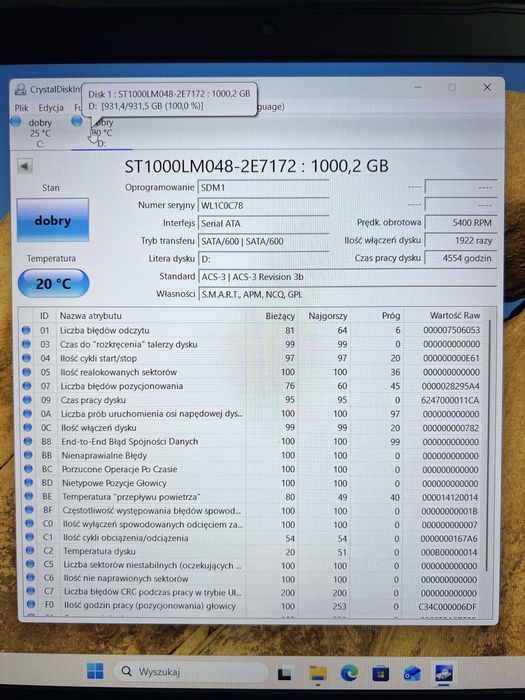Screen dimensions: 525x700
Task: Launch Microsoft Edge from the taskbar
Action: click(x=349, y=673)
